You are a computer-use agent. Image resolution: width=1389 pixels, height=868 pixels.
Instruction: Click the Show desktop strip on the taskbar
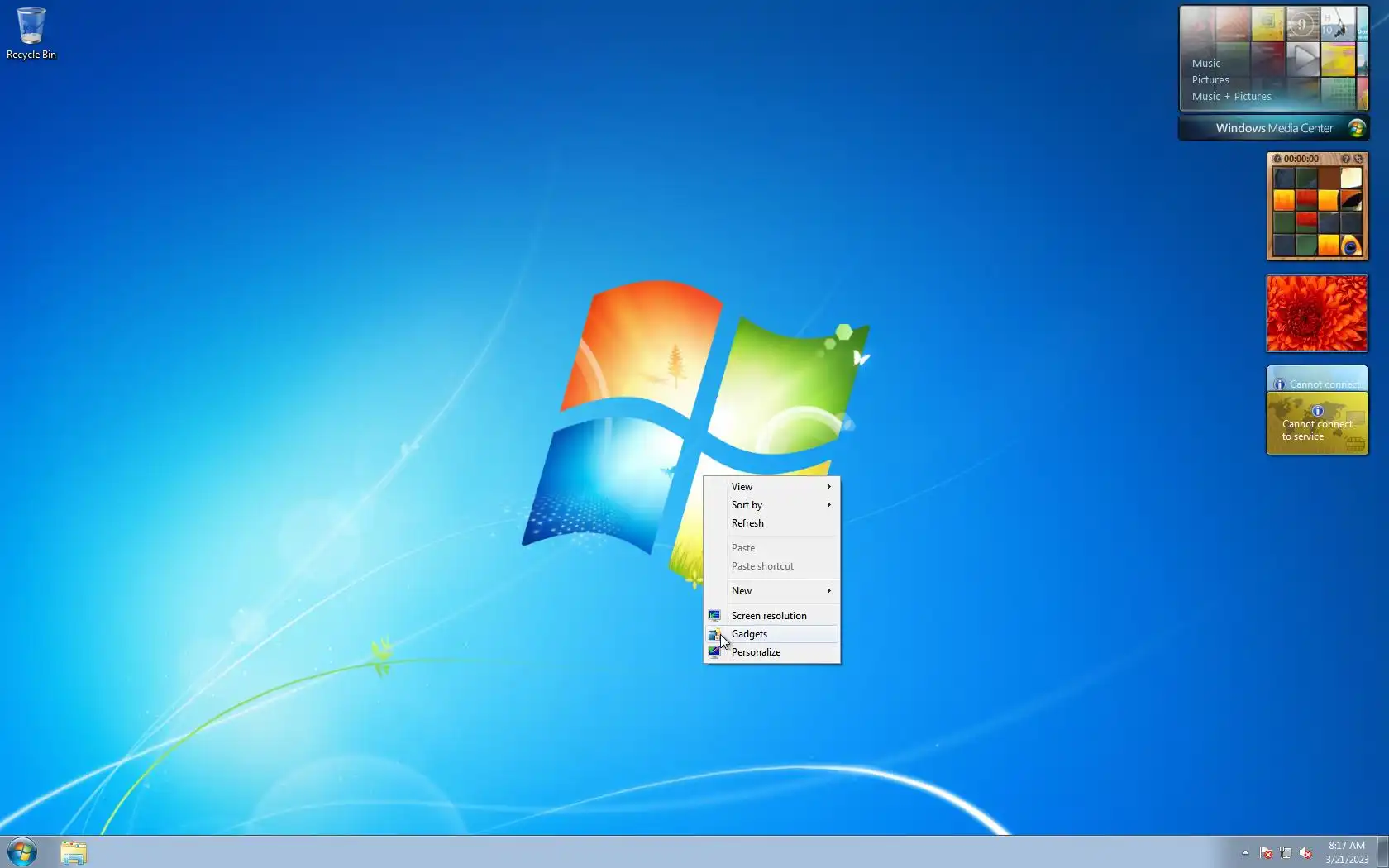[x=1382, y=852]
